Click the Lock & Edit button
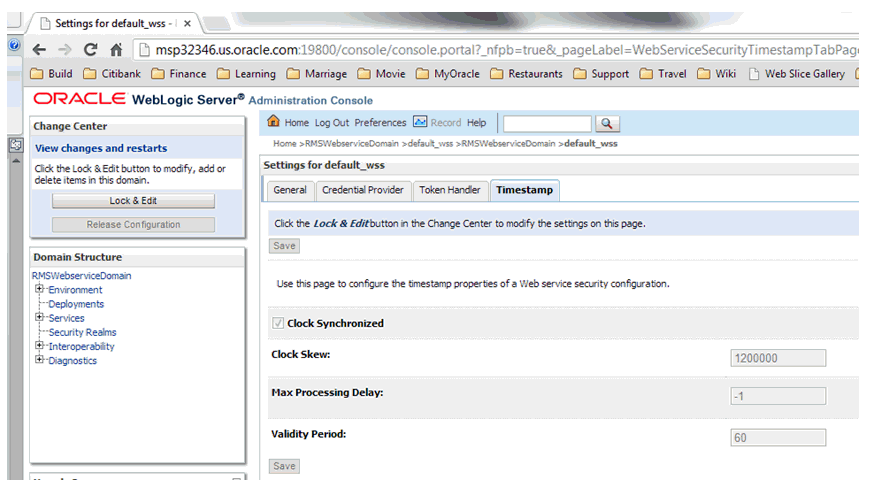 click(x=133, y=201)
